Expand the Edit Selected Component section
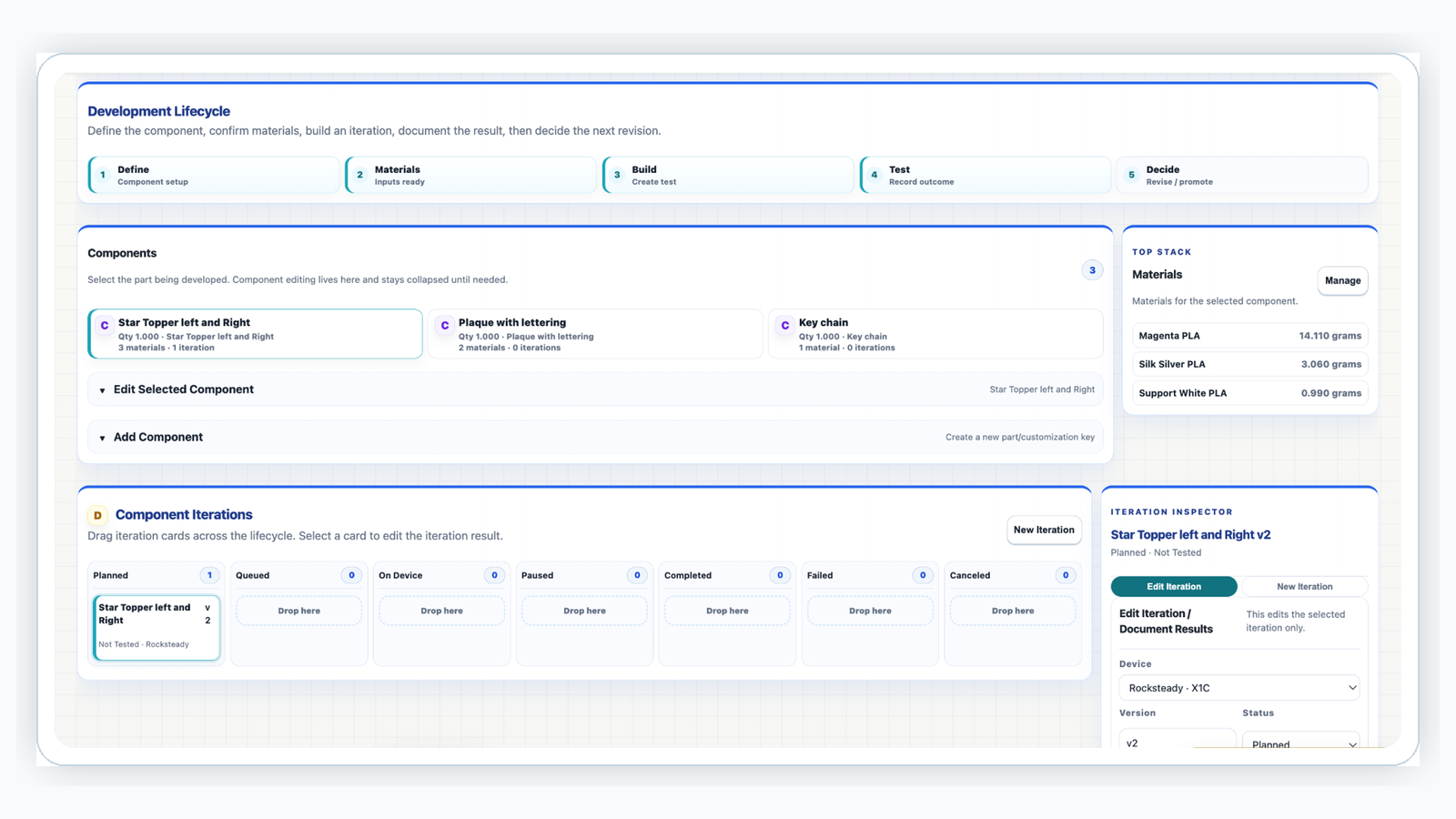Image resolution: width=1456 pixels, height=819 pixels. point(595,389)
